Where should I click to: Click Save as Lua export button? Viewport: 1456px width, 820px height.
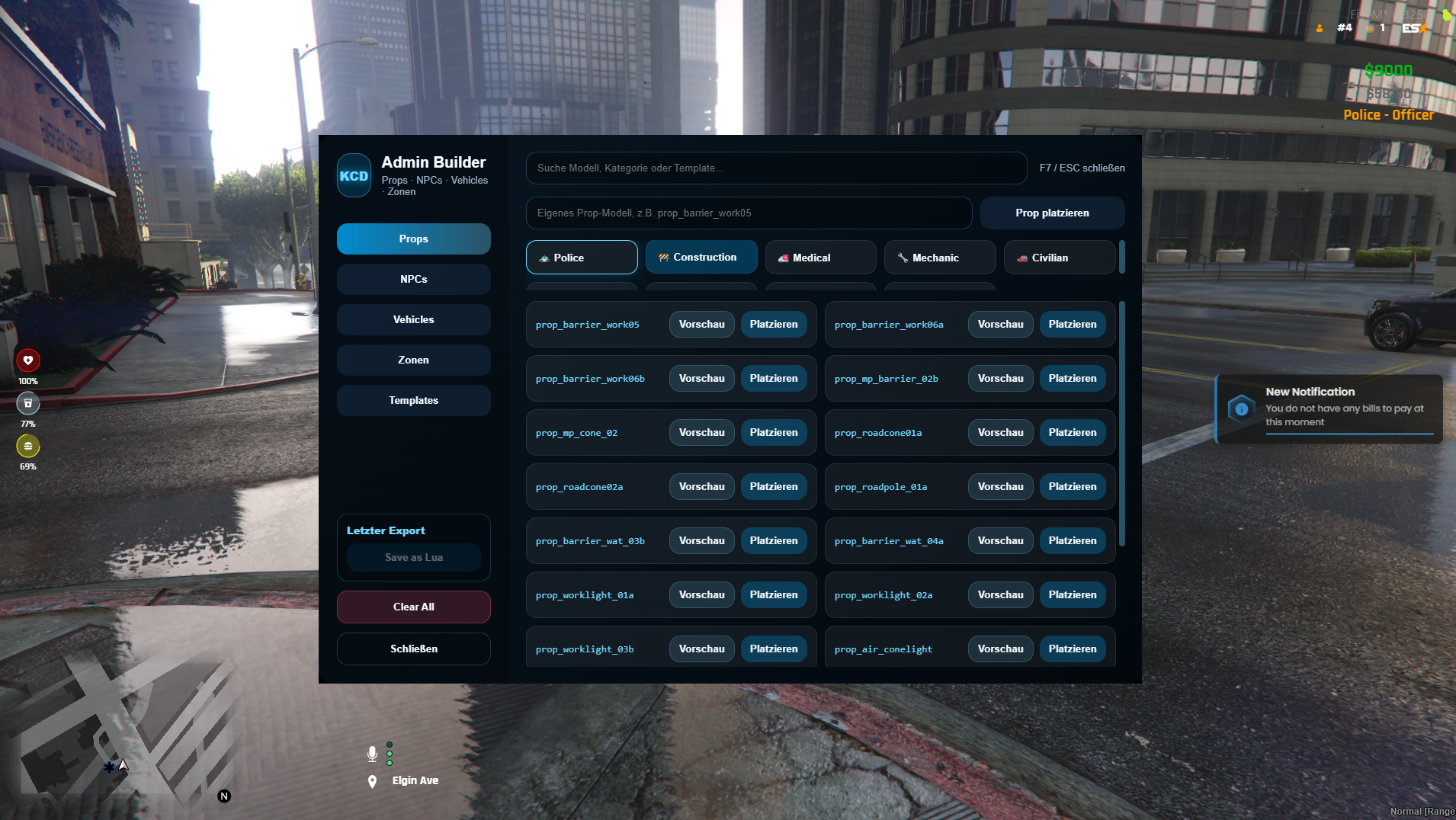coord(414,558)
